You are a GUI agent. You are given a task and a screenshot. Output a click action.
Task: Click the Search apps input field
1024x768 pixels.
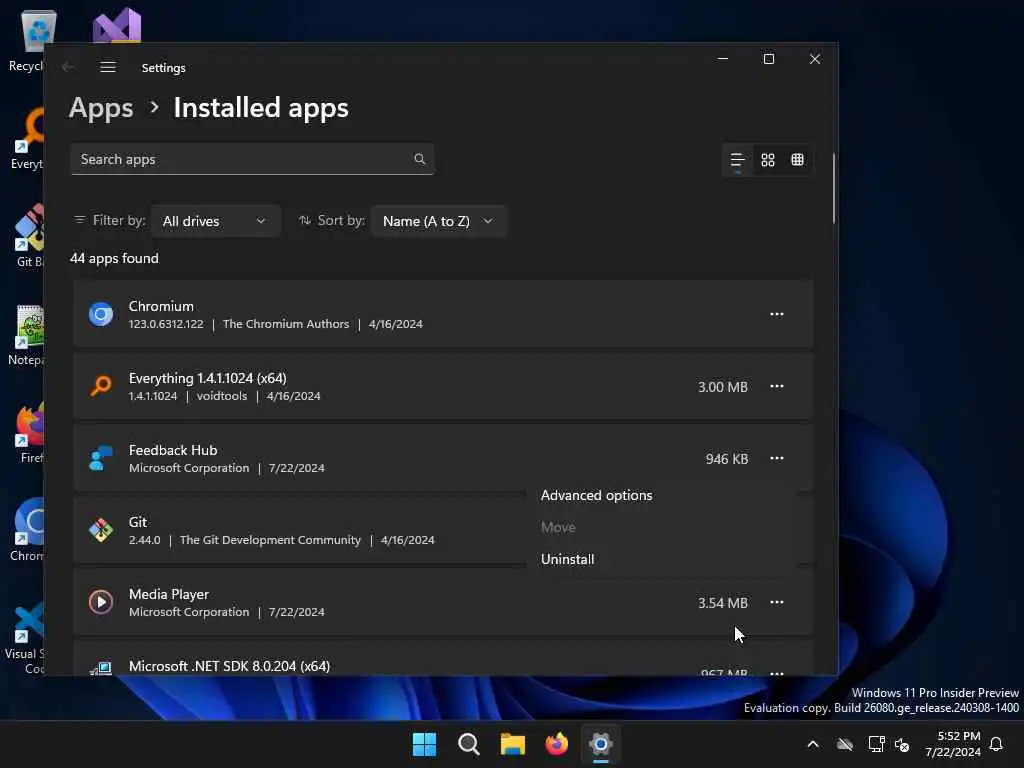pos(252,159)
